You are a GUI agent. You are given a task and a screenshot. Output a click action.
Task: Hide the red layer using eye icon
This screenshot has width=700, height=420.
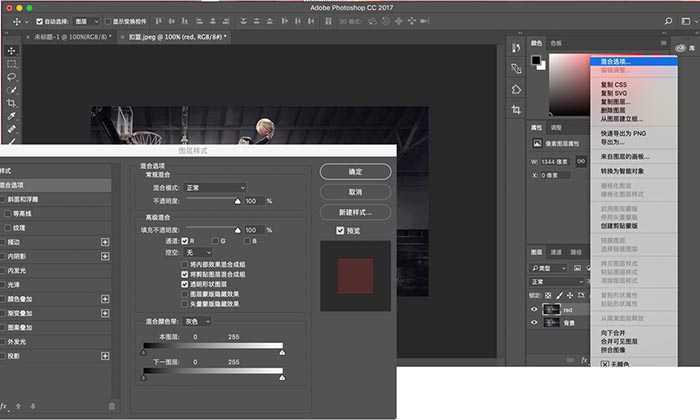coord(534,310)
